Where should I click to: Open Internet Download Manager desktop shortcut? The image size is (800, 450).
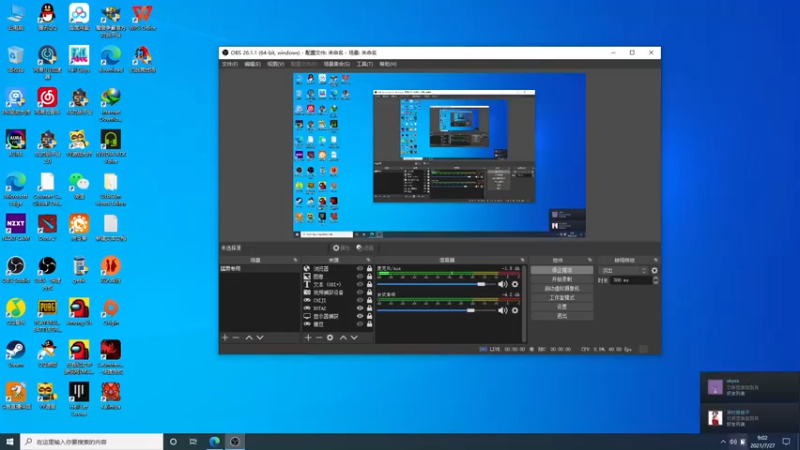tap(111, 105)
